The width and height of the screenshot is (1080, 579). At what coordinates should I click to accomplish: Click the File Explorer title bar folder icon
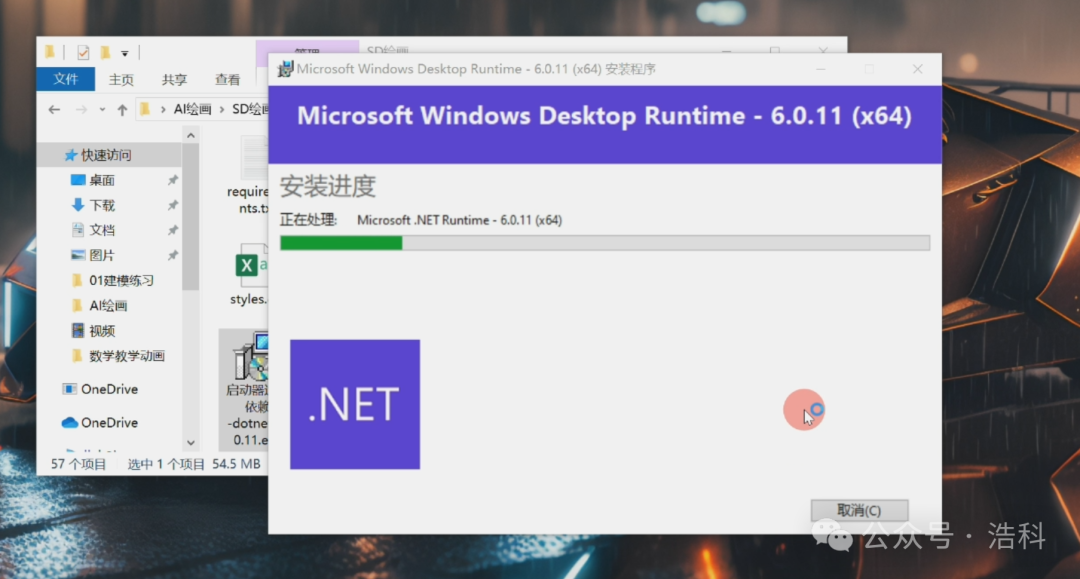point(50,52)
